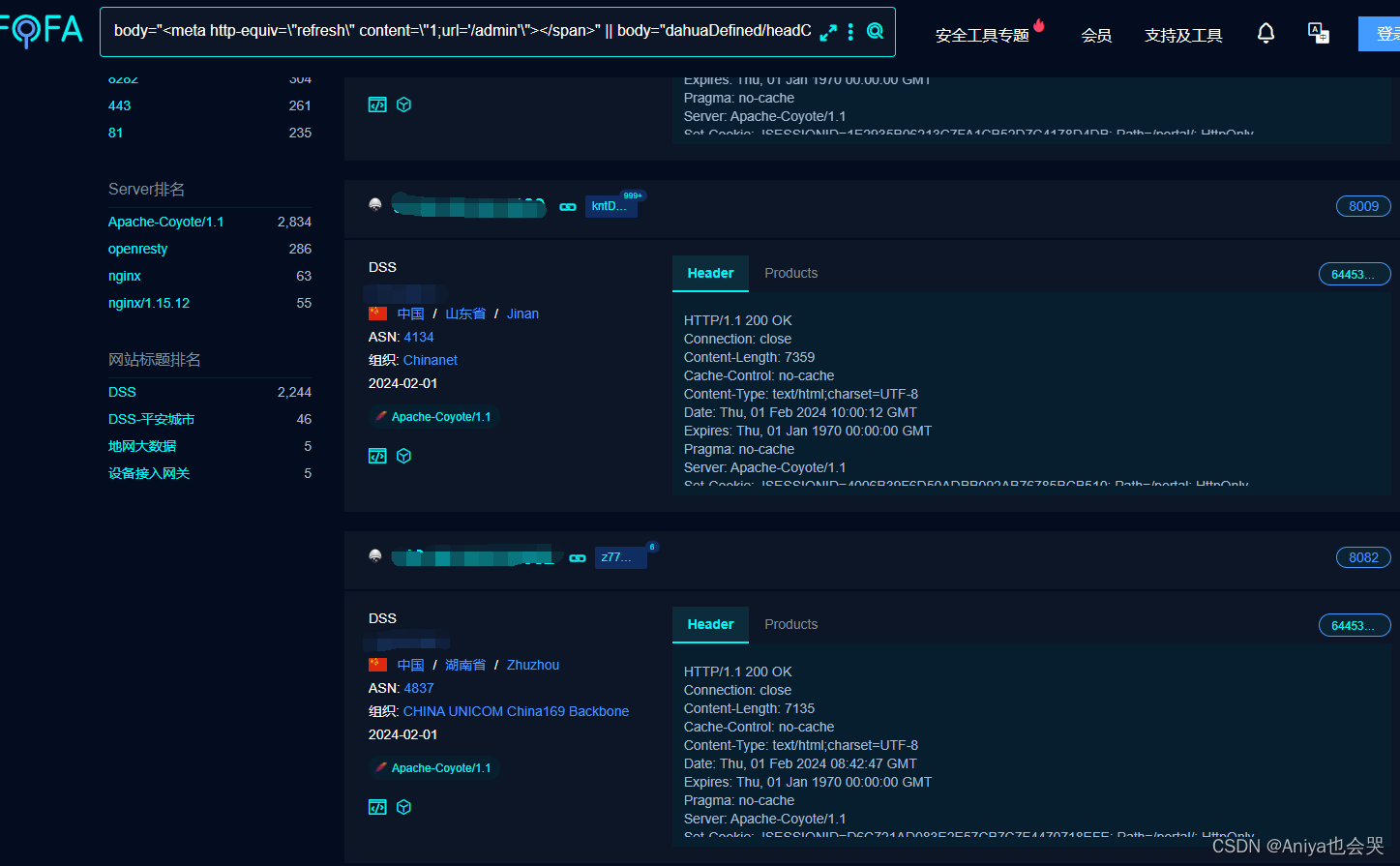
Task: Open the cube icon in Jinan result
Action: [404, 456]
